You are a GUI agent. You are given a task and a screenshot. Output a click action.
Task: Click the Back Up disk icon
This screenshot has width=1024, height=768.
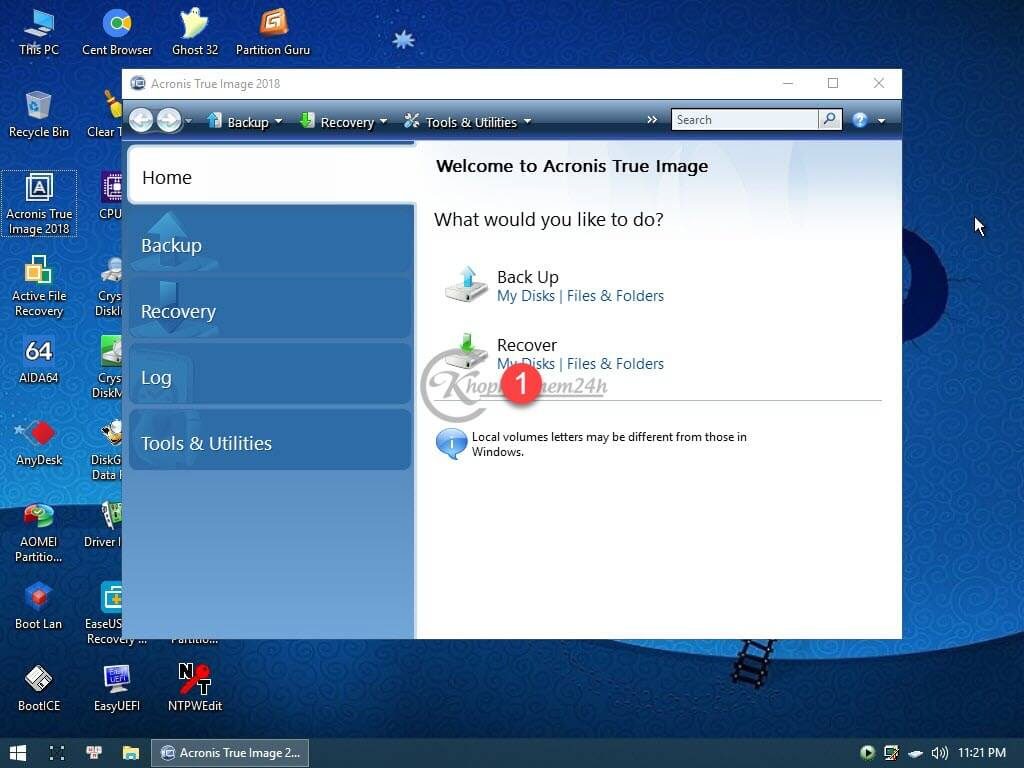[x=466, y=284]
